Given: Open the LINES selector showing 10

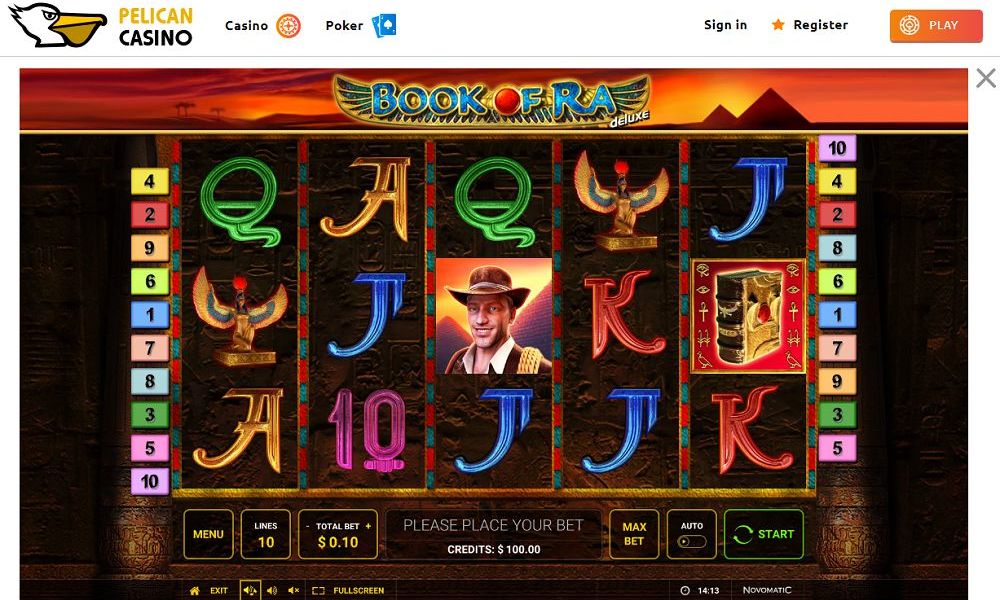Looking at the screenshot, I should (266, 534).
